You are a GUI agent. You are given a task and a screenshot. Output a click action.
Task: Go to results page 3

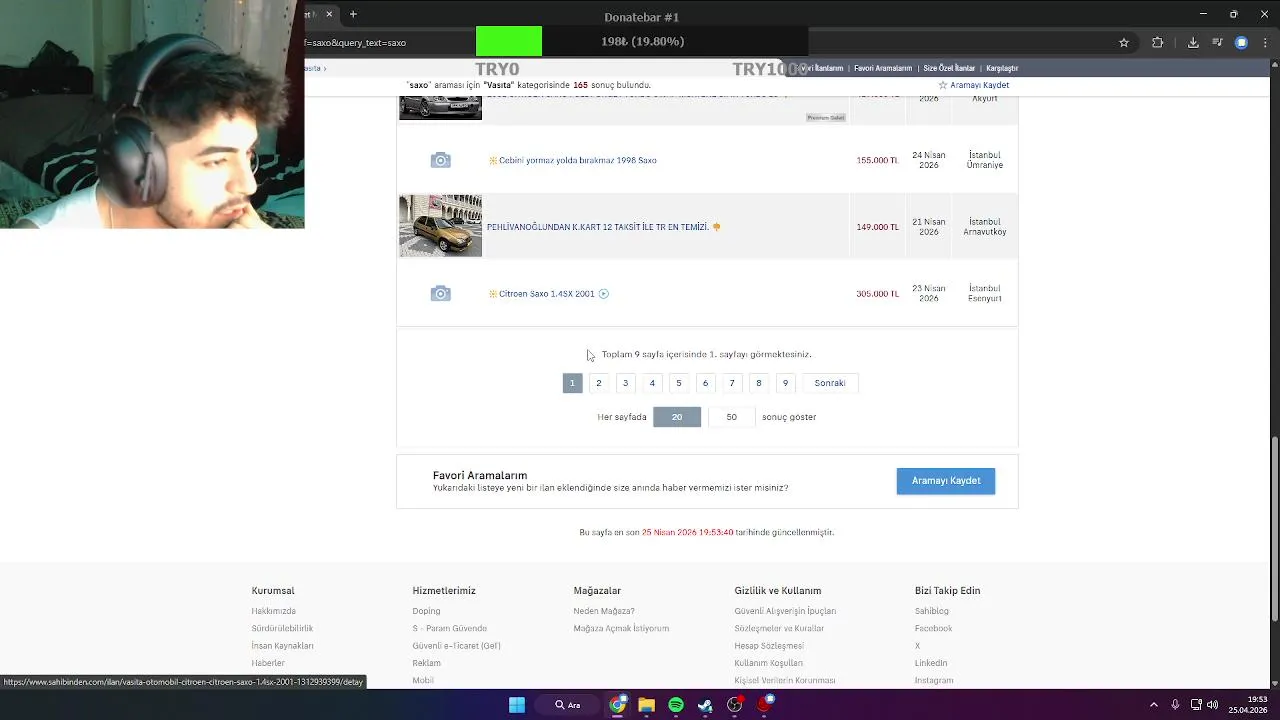click(625, 383)
